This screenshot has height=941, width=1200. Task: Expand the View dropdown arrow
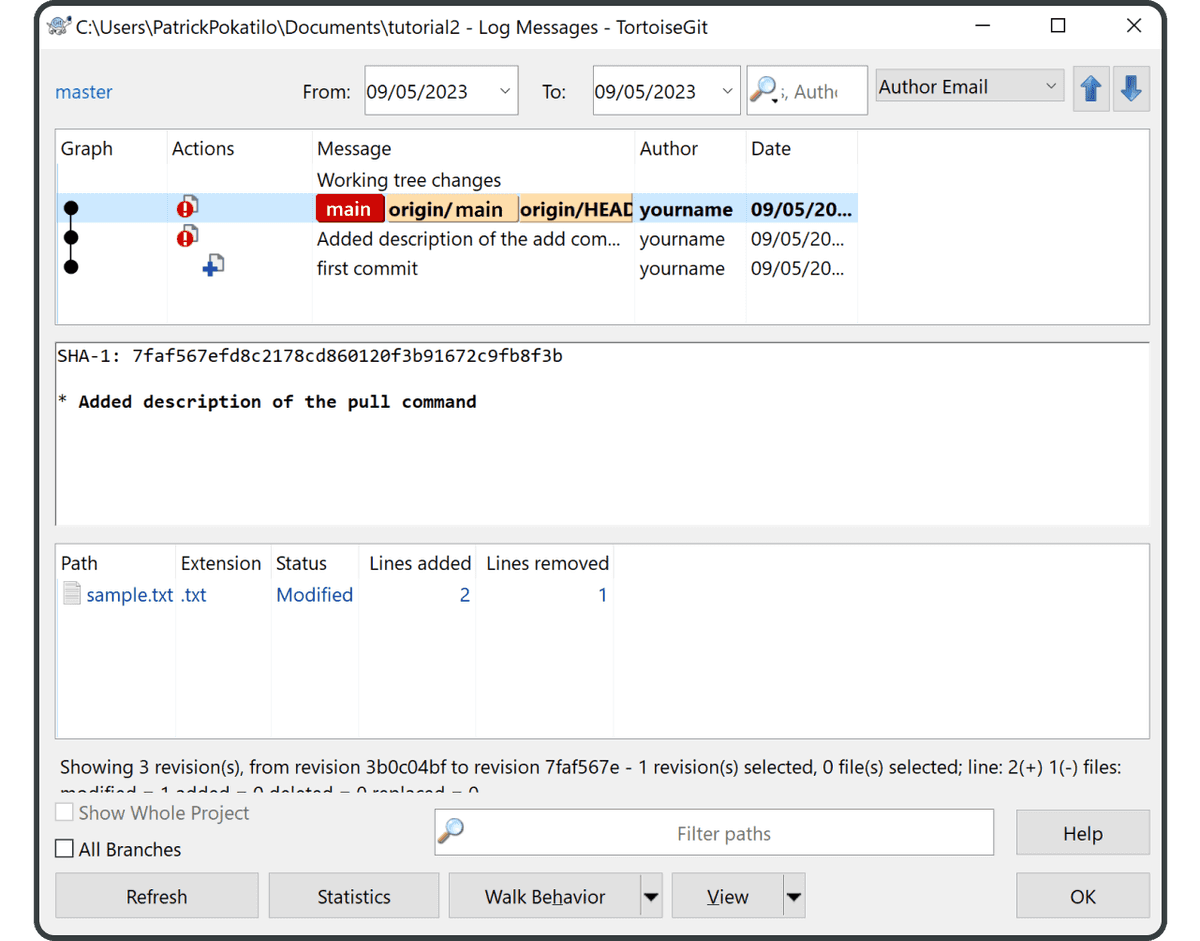[x=793, y=895]
